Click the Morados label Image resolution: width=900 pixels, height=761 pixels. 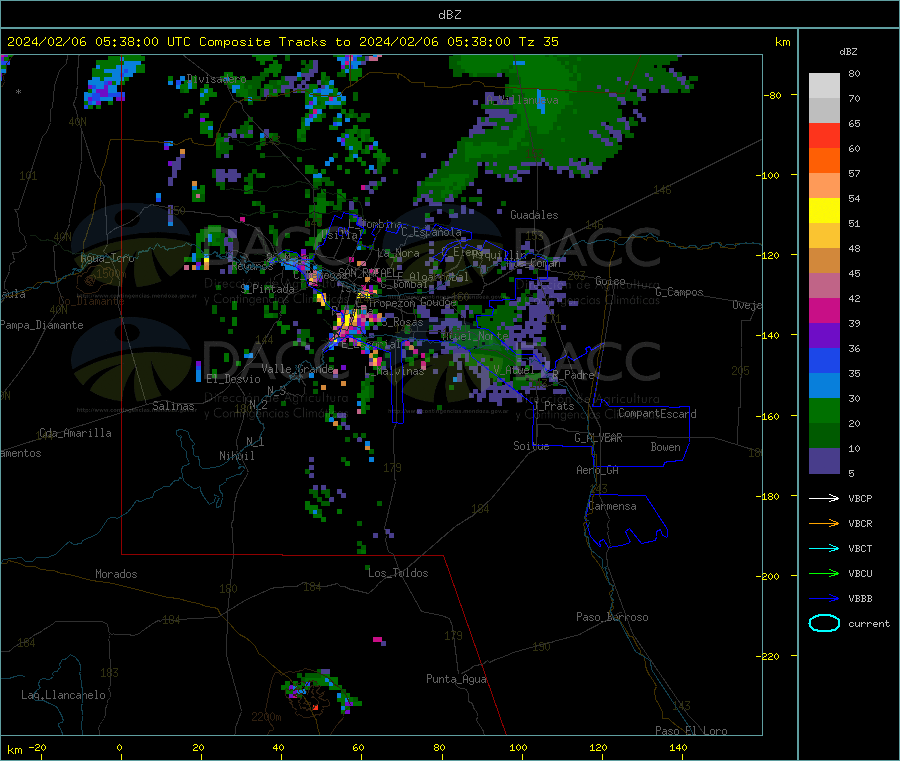[116, 574]
